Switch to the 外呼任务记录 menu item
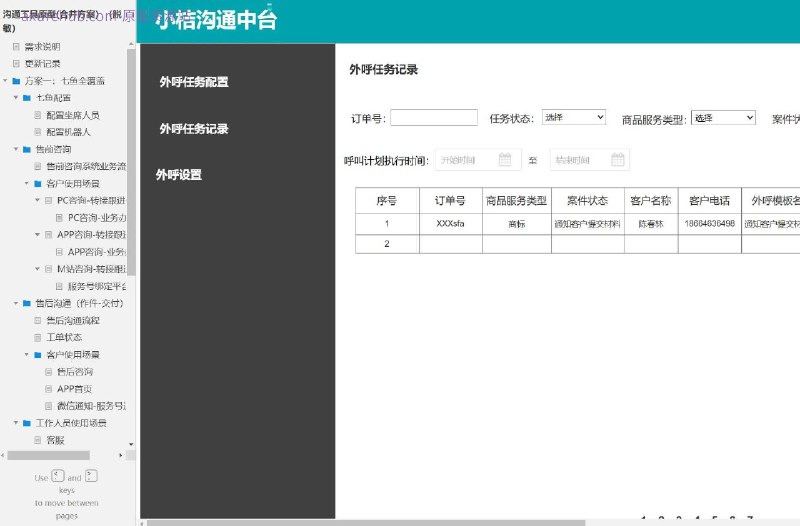This screenshot has width=800, height=526. point(194,129)
